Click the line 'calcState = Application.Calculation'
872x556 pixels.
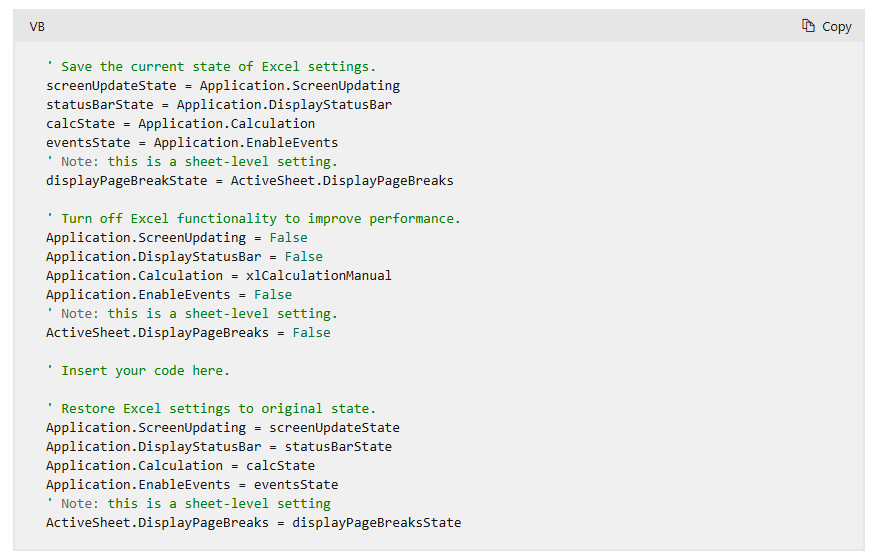coord(180,124)
